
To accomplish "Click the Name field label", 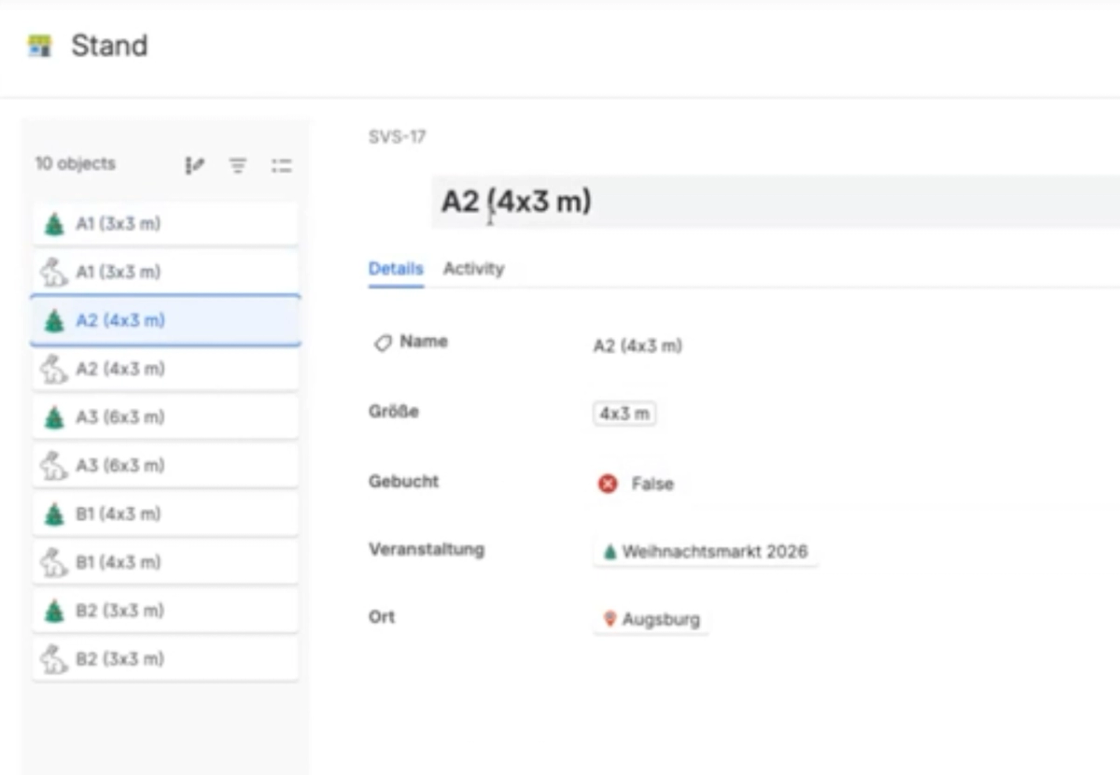I will [x=424, y=341].
